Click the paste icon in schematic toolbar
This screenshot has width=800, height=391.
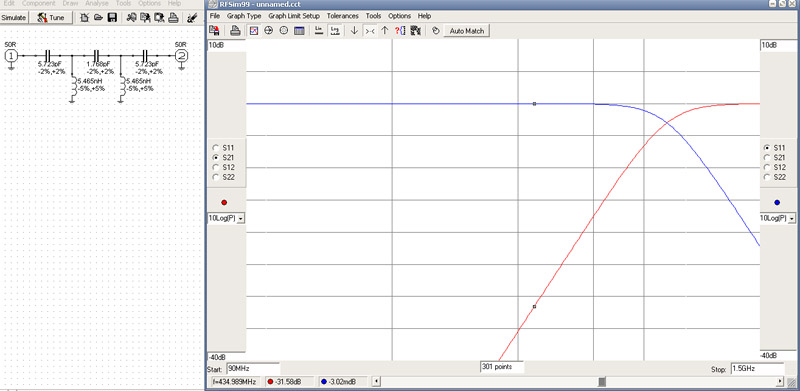point(159,18)
